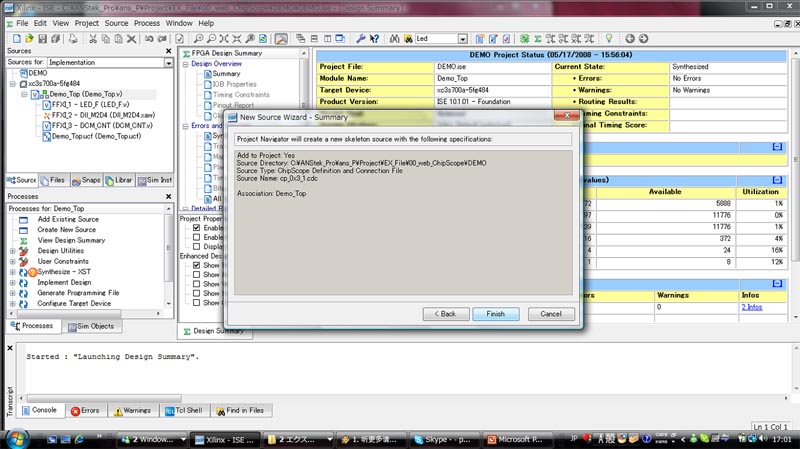This screenshot has height=449, width=800.
Task: Click the Back button in the wizard
Action: tap(446, 314)
